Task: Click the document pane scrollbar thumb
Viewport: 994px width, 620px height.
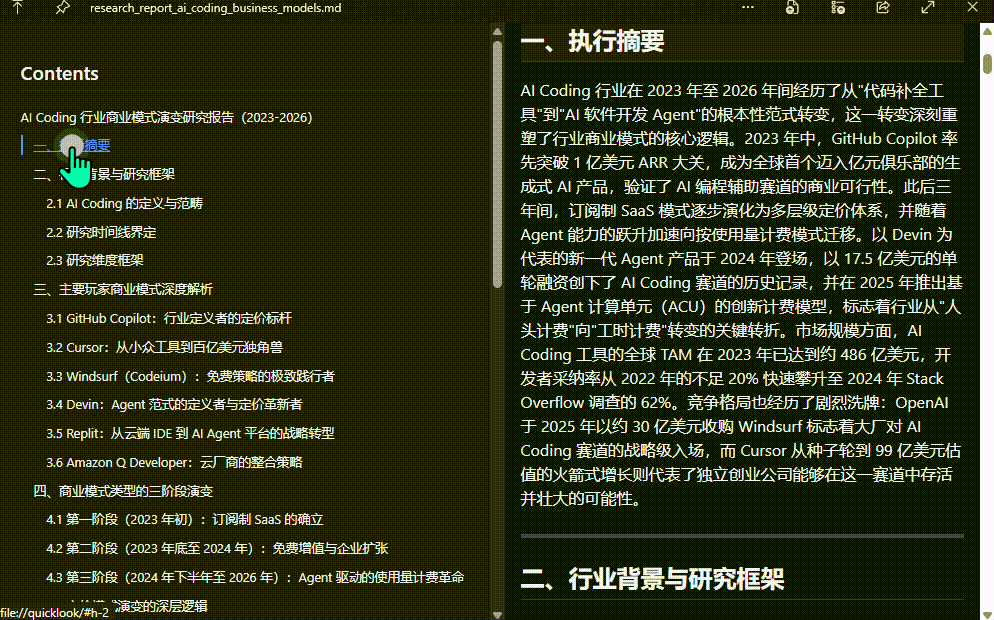Action: coord(987,63)
